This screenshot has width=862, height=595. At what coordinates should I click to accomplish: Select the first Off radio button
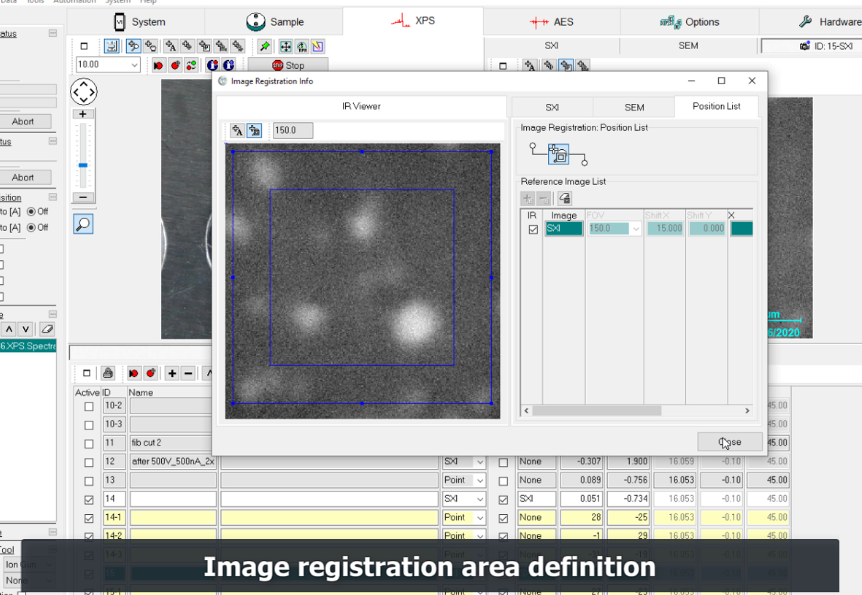click(x=31, y=211)
